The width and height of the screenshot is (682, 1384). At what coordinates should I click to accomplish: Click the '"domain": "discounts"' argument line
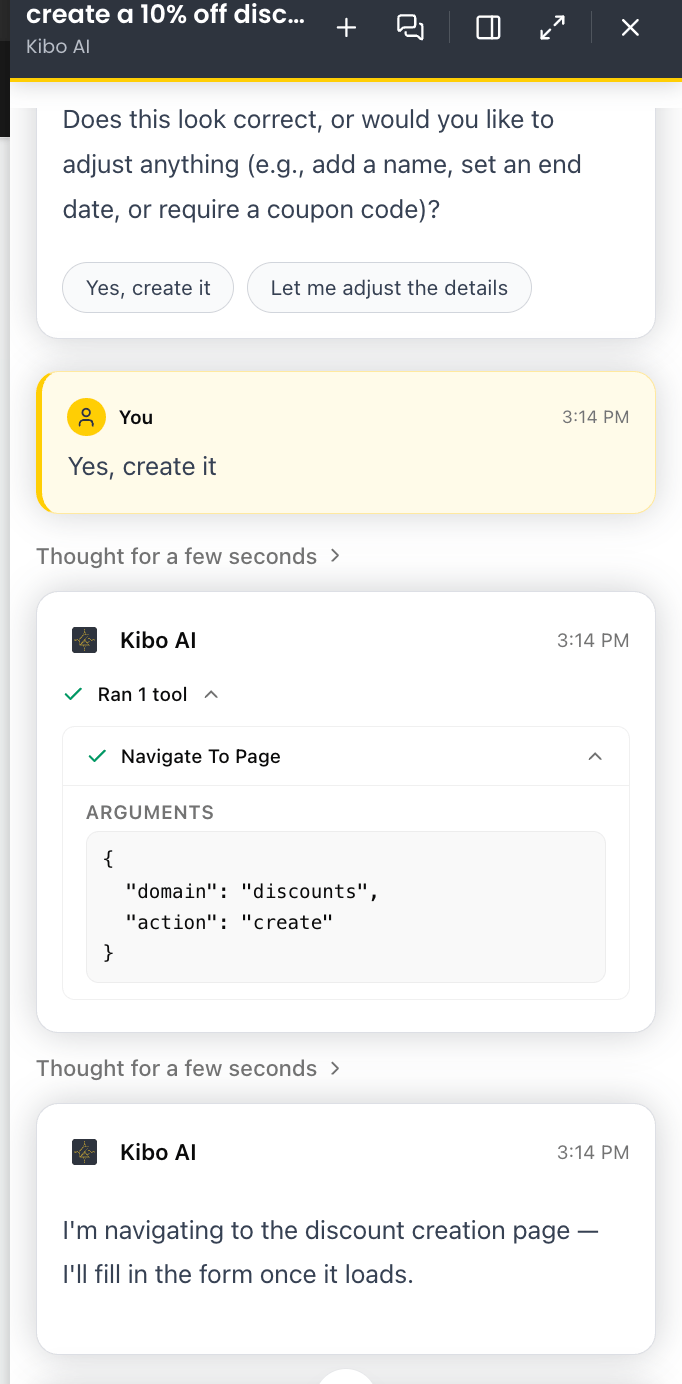click(x=252, y=891)
